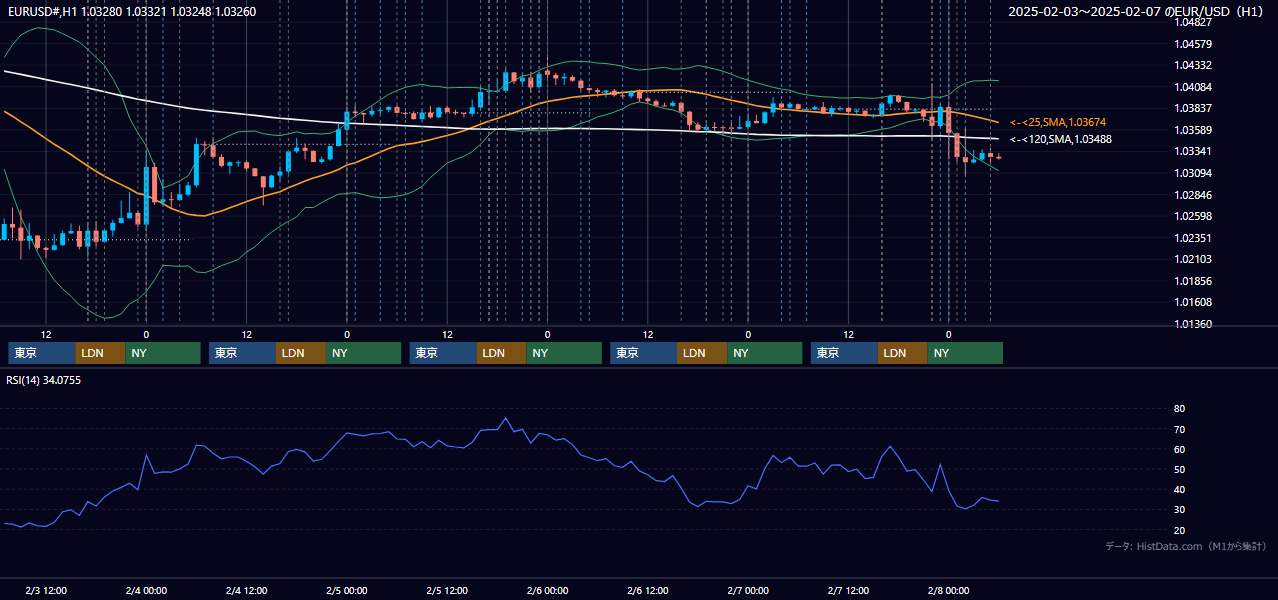The image size is (1278, 600).
Task: Click price axis value 1.03094
Action: click(1193, 173)
